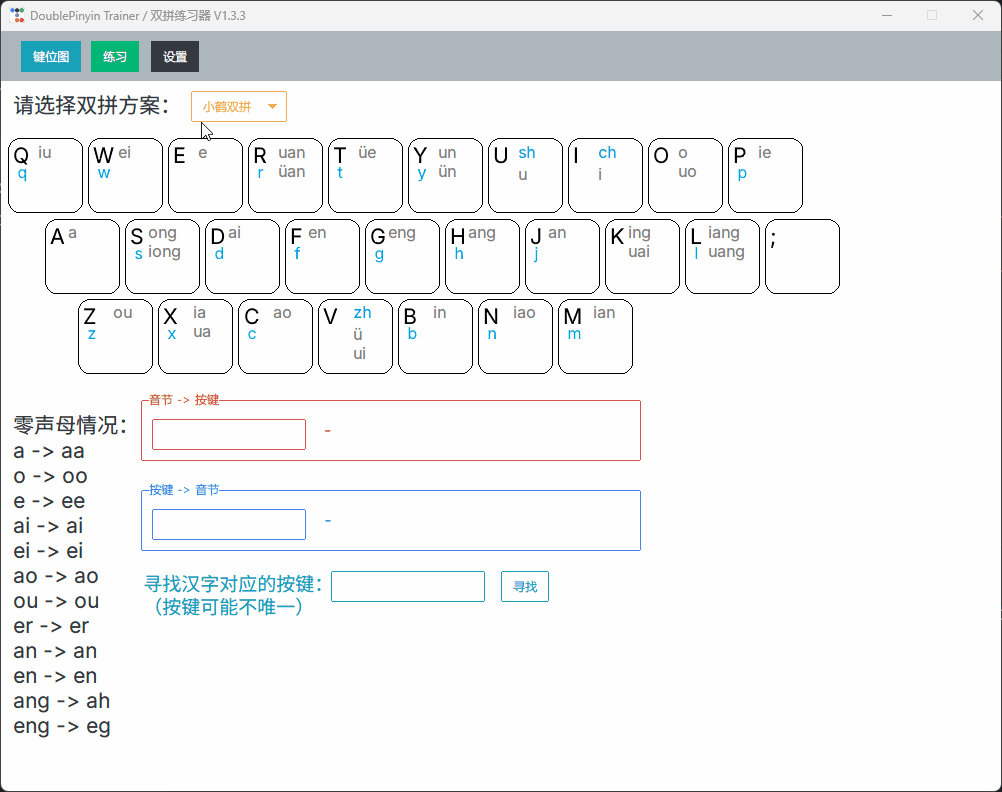The image size is (1002, 792).
Task: Open the 设置 settings tab
Action: [x=175, y=57]
